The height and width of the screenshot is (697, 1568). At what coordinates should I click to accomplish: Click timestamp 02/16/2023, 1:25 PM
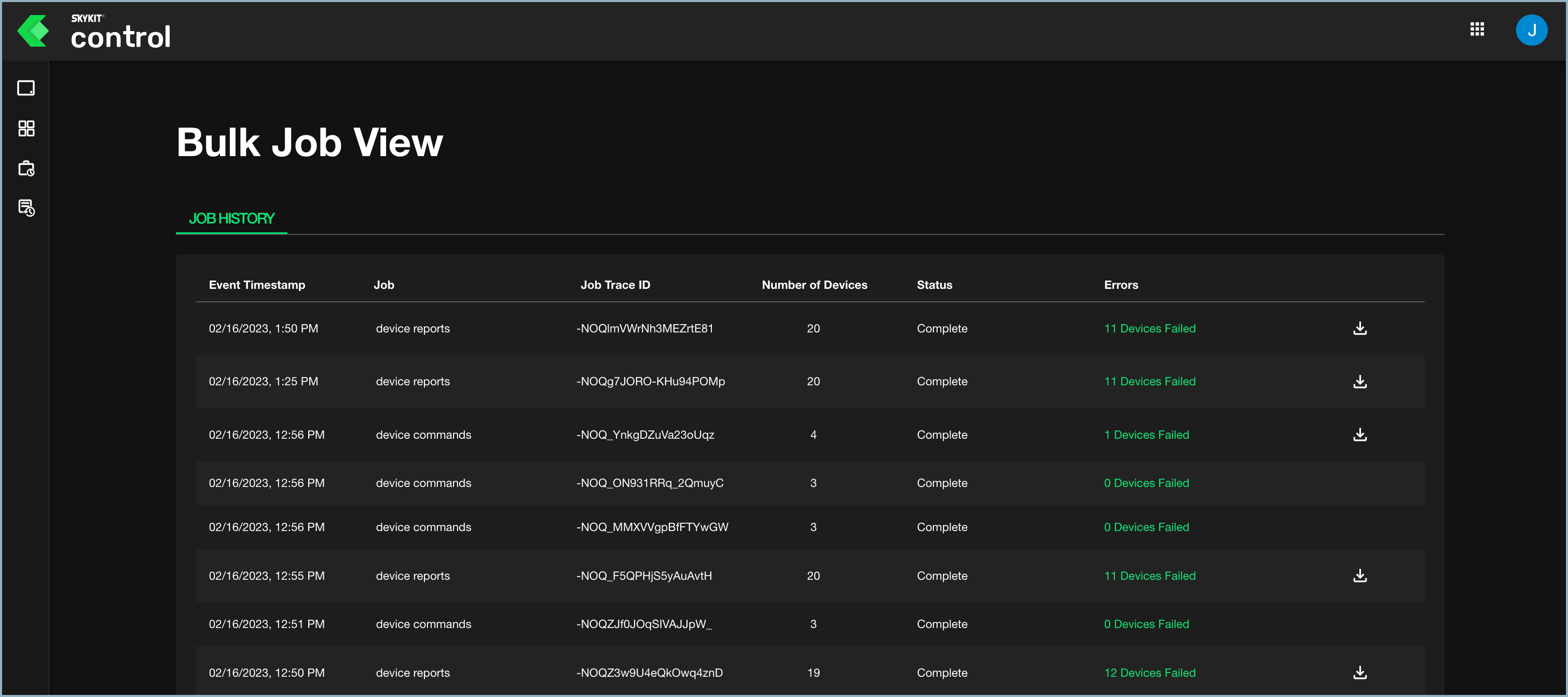[x=264, y=382]
